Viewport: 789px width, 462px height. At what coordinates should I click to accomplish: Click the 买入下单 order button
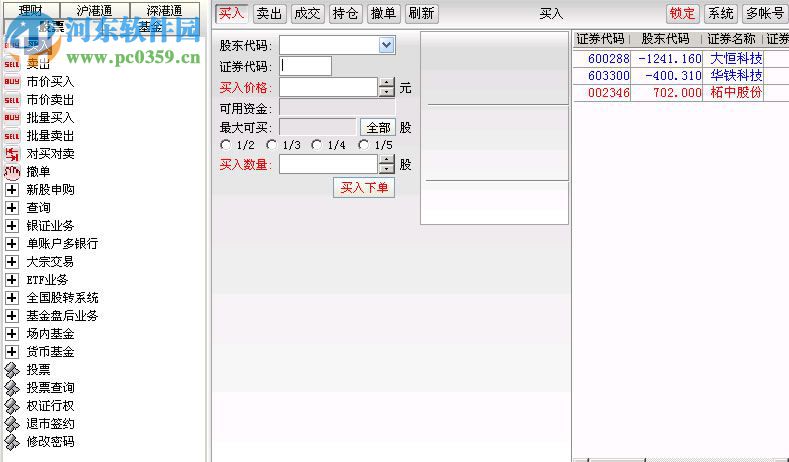[x=364, y=188]
